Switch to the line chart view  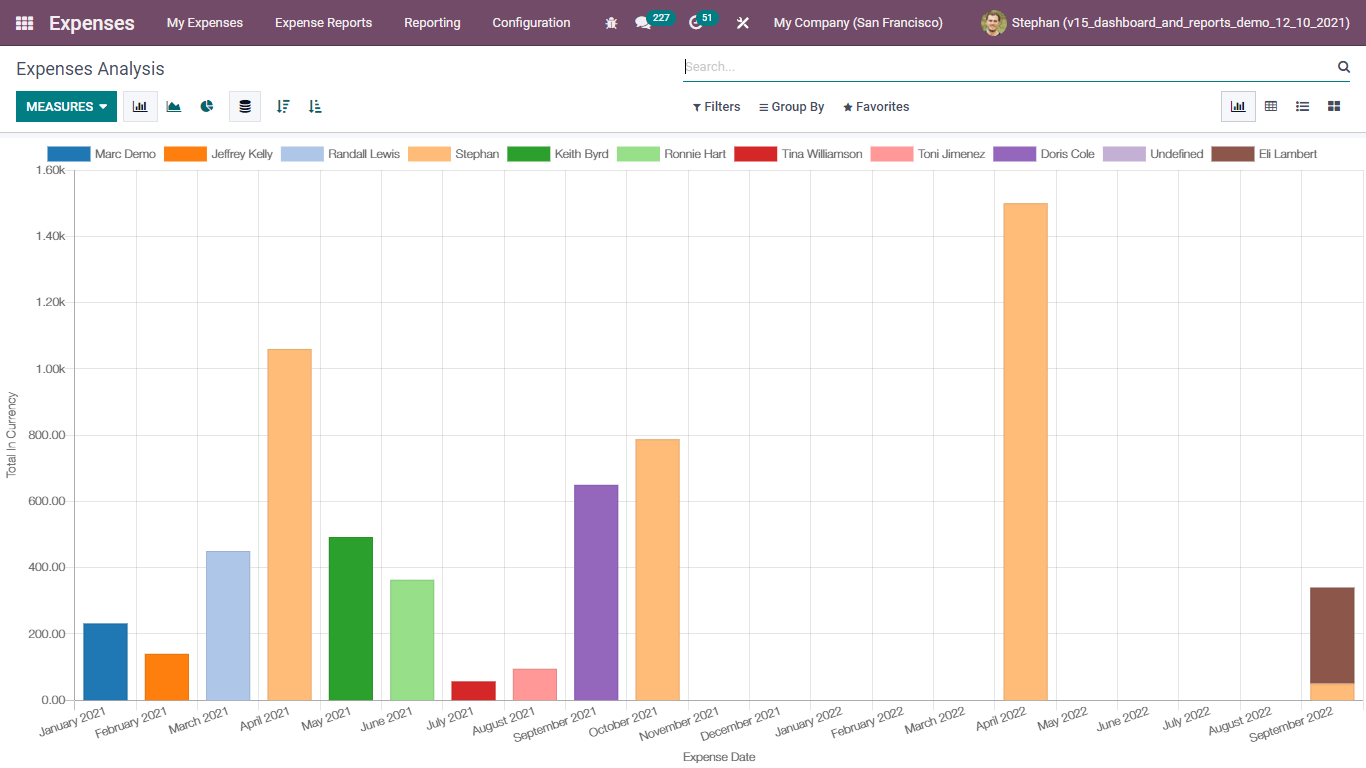point(173,106)
